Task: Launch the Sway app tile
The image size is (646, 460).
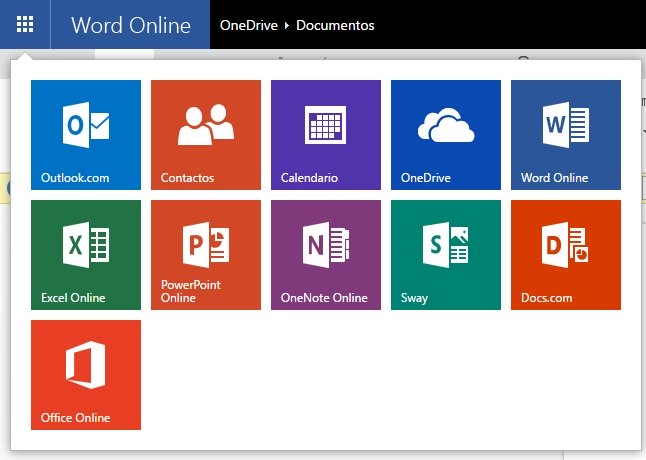Action: pos(446,255)
